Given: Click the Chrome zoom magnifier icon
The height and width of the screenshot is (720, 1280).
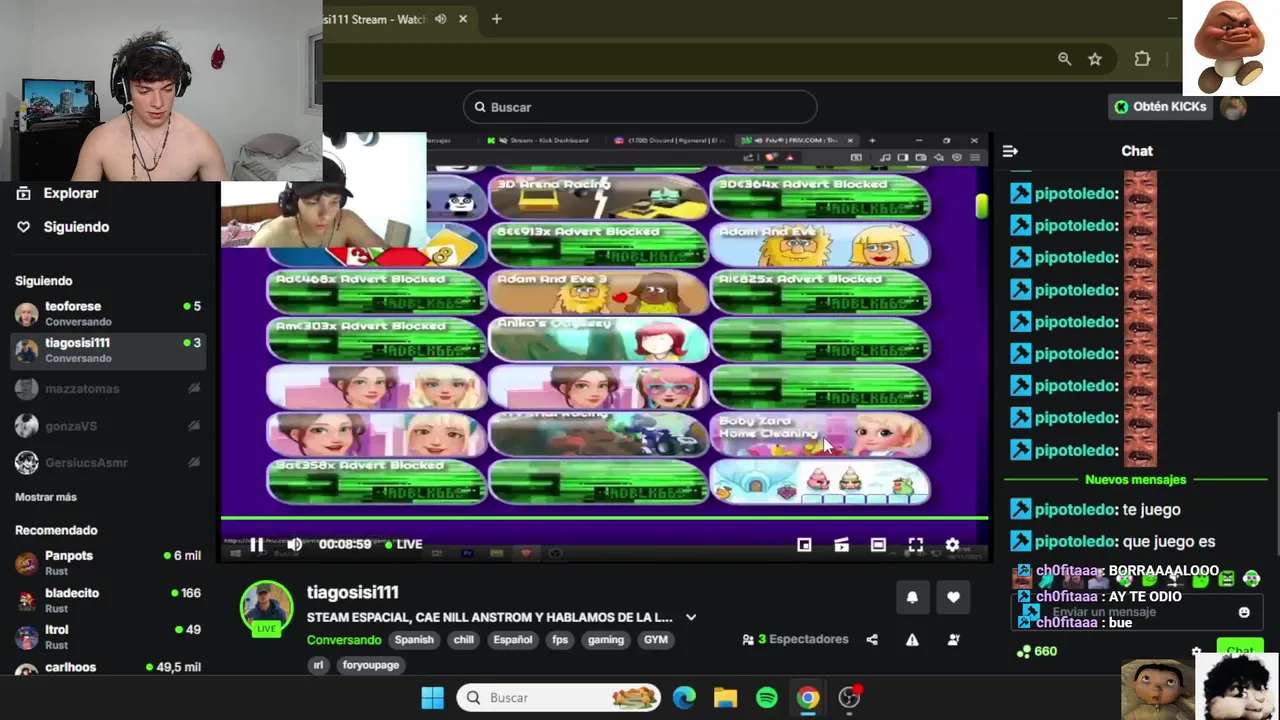Looking at the screenshot, I should pyautogui.click(x=1065, y=59).
